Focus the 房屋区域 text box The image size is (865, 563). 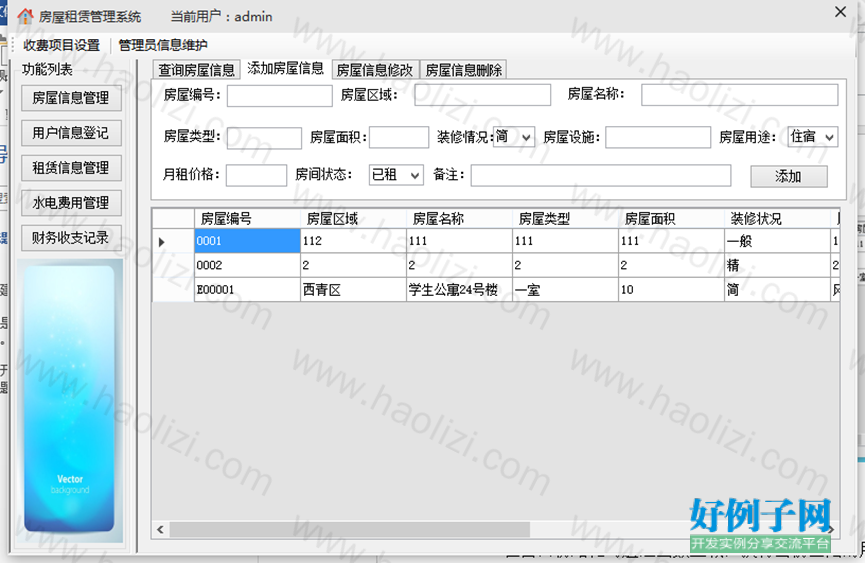point(482,95)
